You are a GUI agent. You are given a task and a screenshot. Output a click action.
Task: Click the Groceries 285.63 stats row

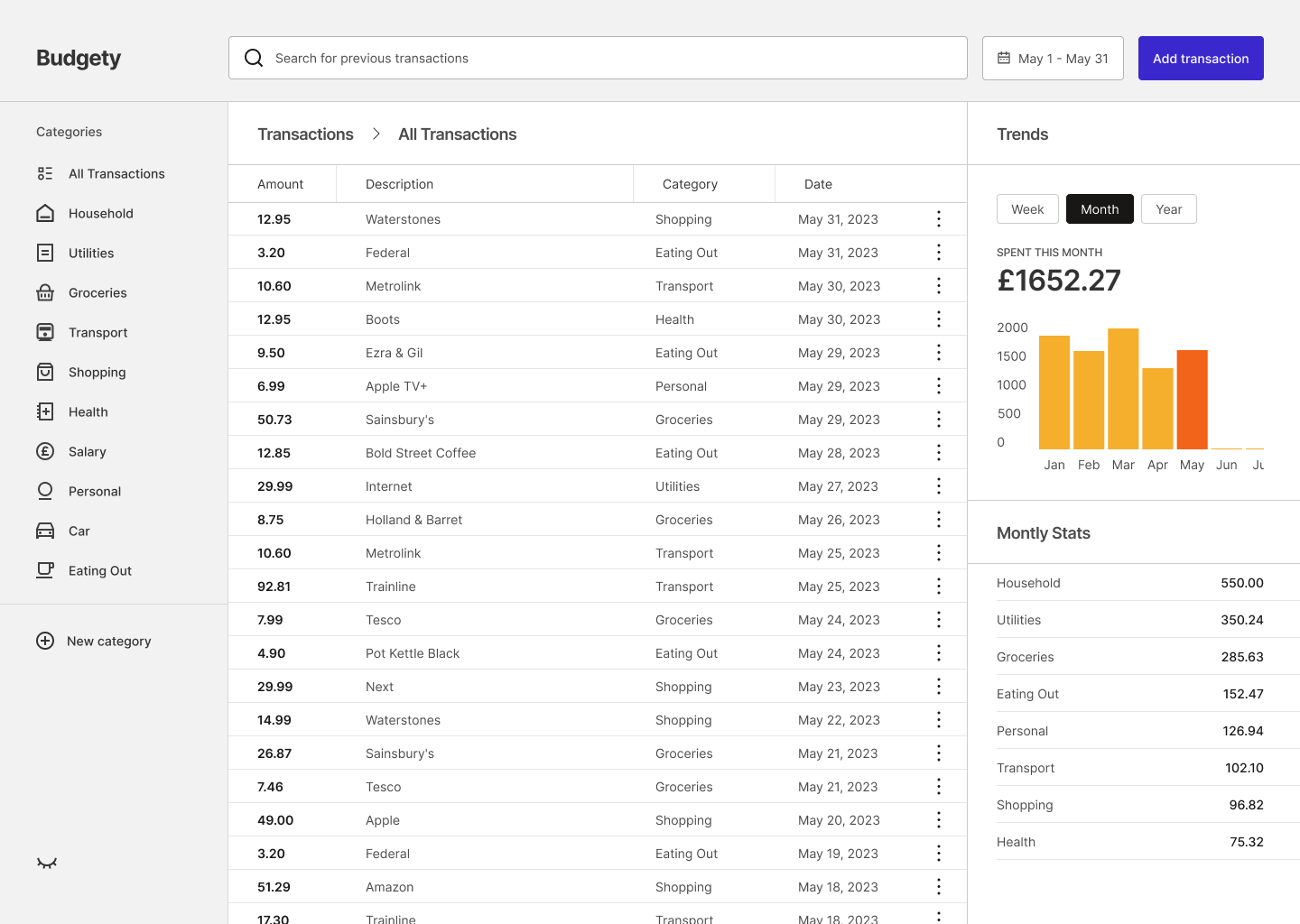[1130, 657]
